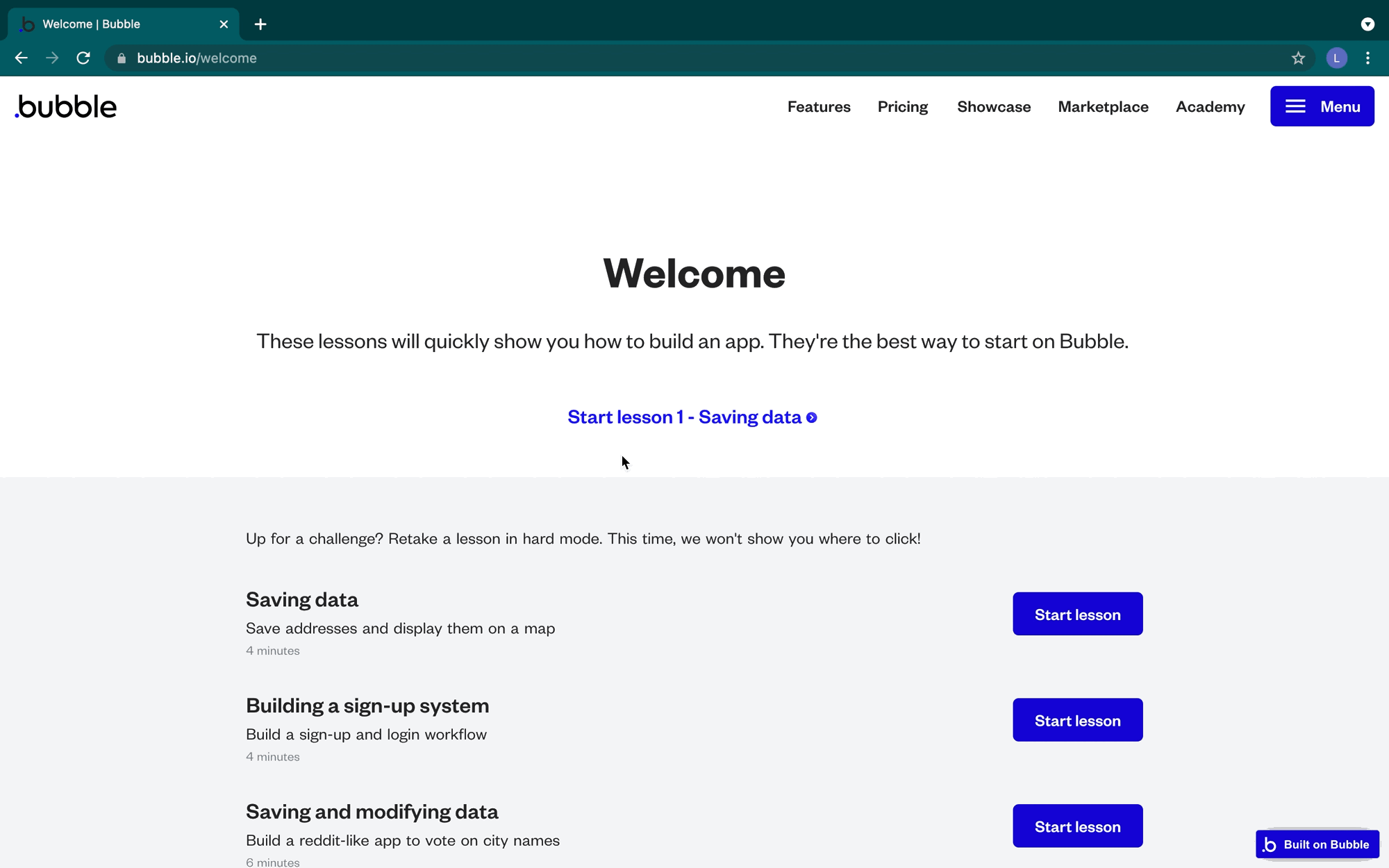Viewport: 1389px width, 868px height.
Task: Select the Welcome | Bubble tab
Action: click(x=124, y=24)
